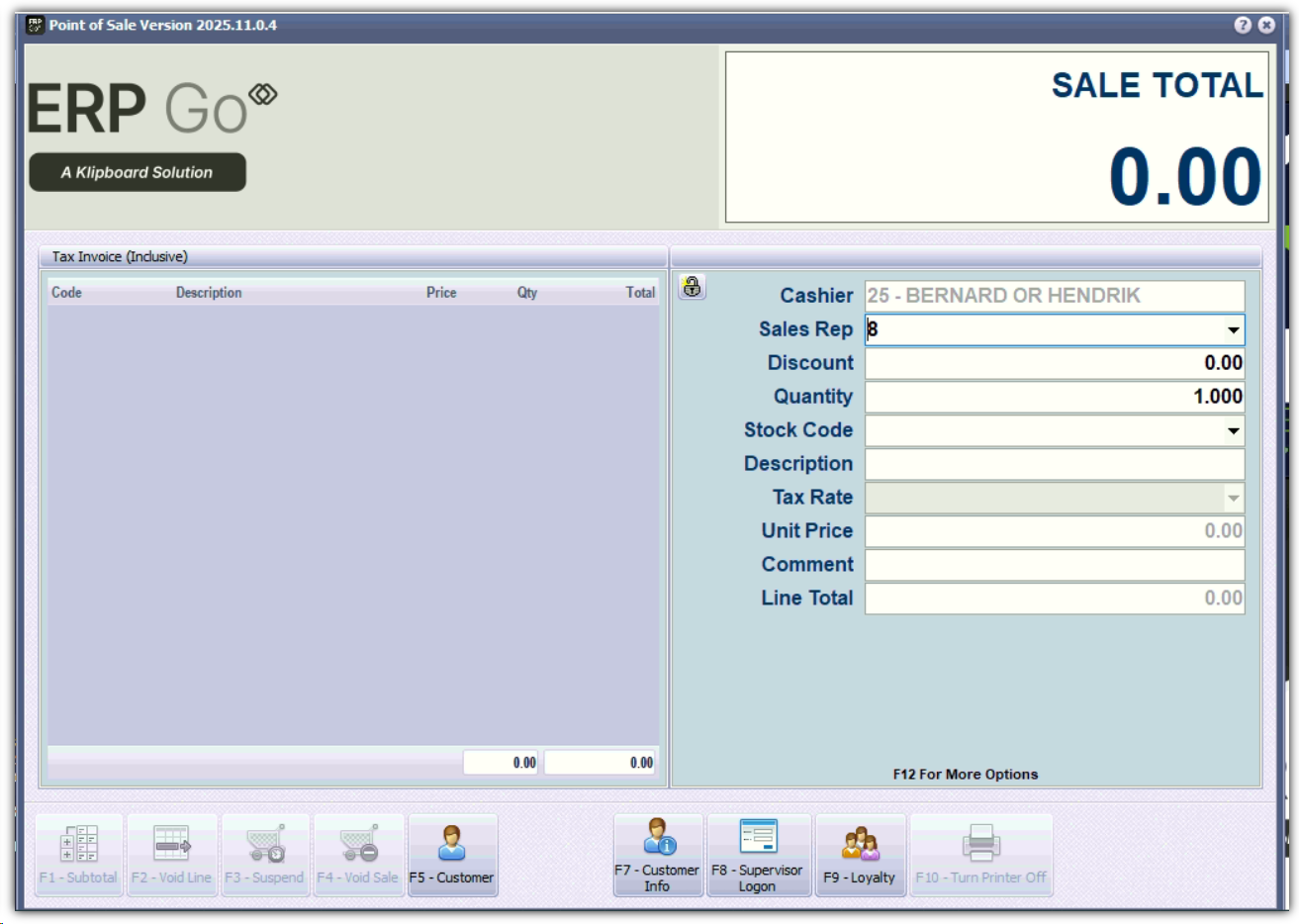Click the lock icon beside Cashier
This screenshot has width=1299, height=924.
(693, 287)
